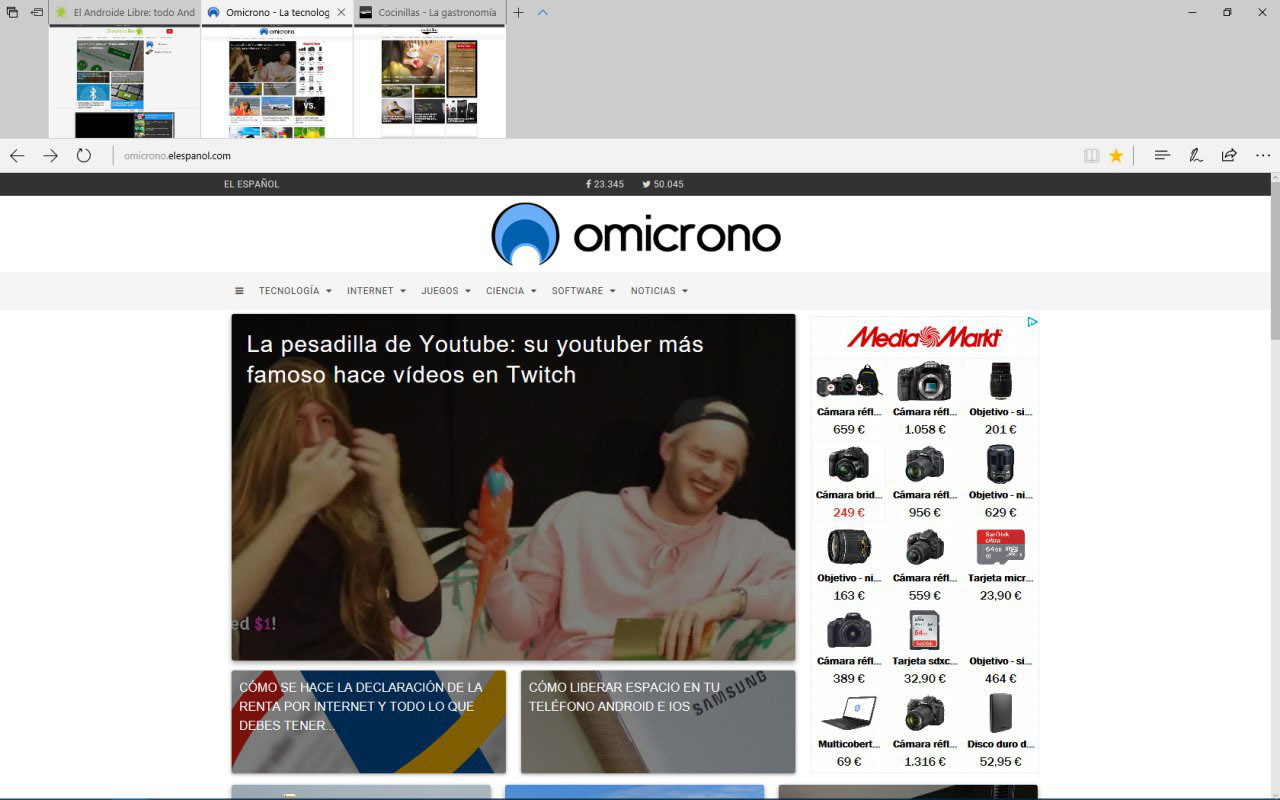This screenshot has width=1280, height=800.
Task: Click the Refresh page icon
Action: pos(84,155)
